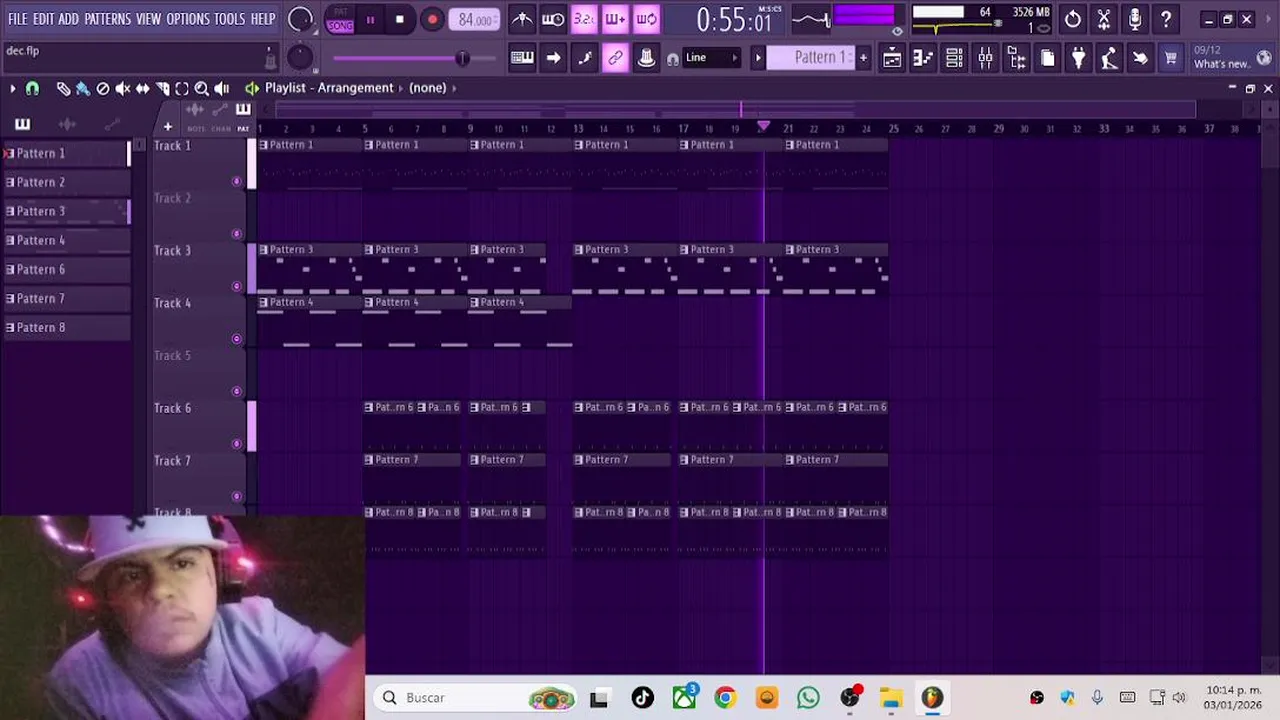Open the Piano roll window

pyautogui.click(x=923, y=58)
